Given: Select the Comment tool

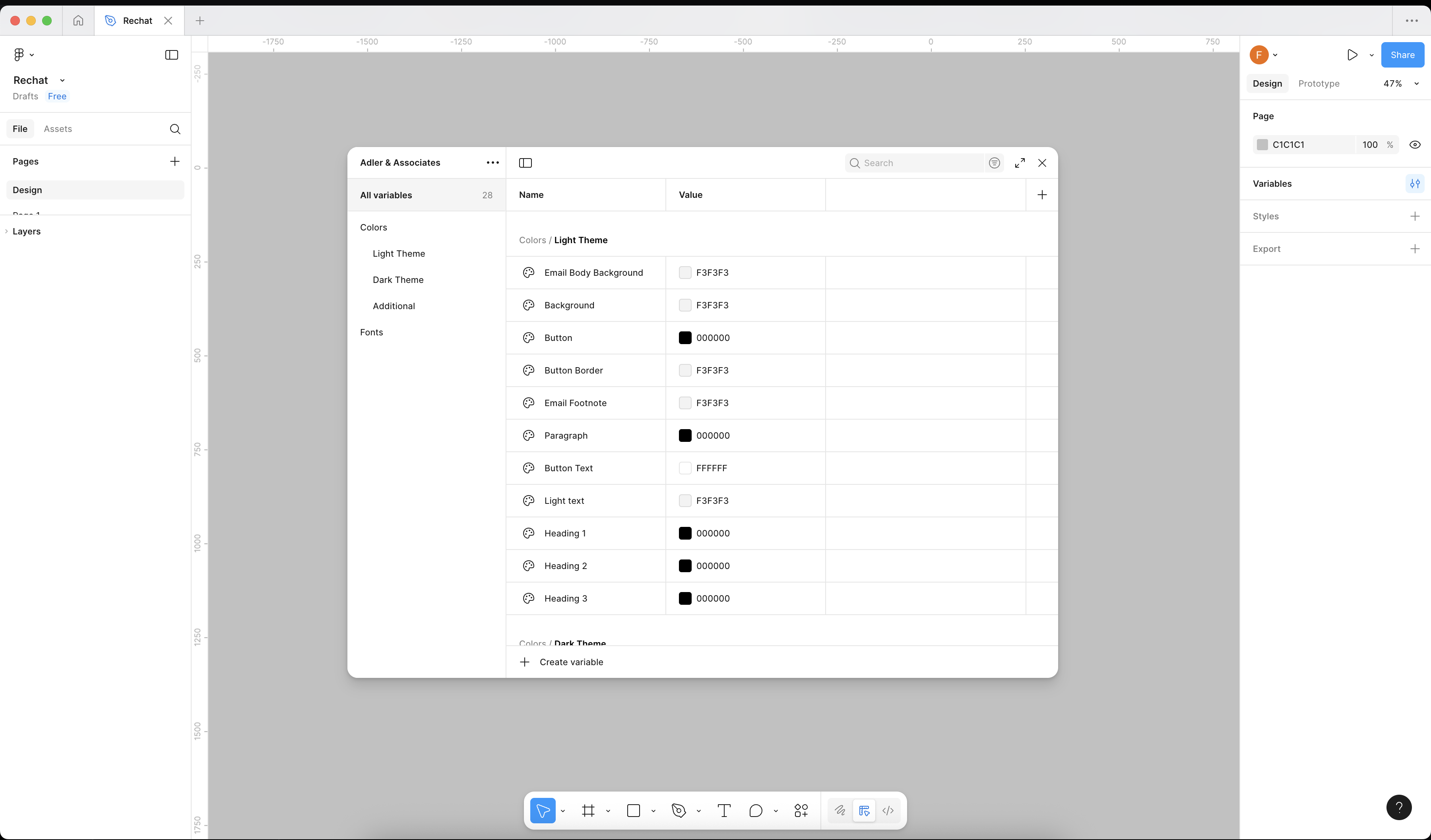Looking at the screenshot, I should pos(755,811).
